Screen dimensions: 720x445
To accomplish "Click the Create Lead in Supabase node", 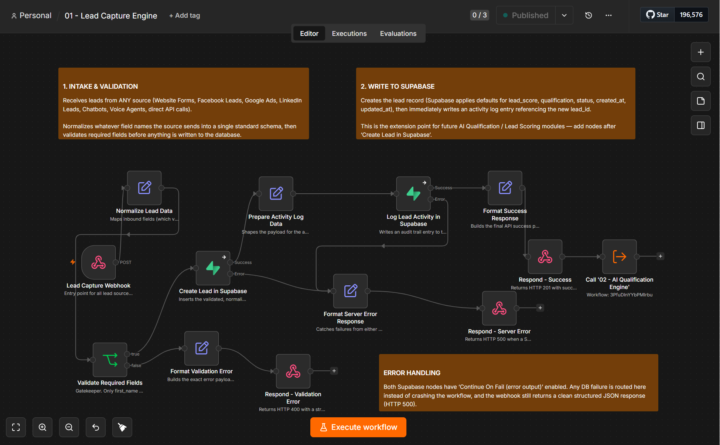I will [x=213, y=268].
